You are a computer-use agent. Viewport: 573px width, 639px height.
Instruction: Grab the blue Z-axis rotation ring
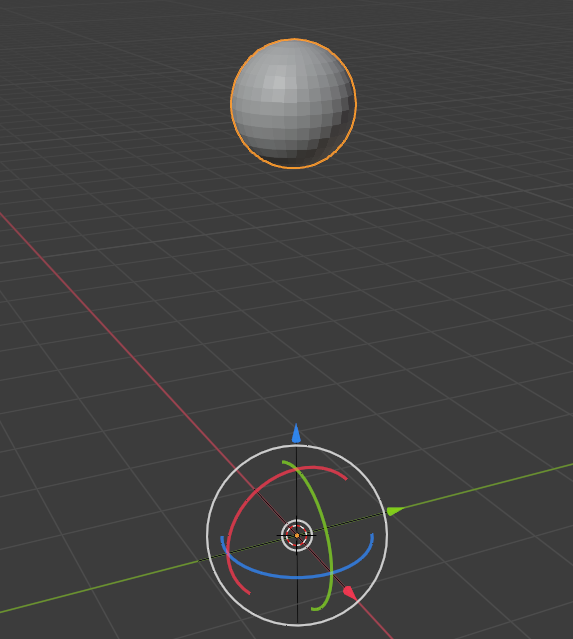click(298, 577)
